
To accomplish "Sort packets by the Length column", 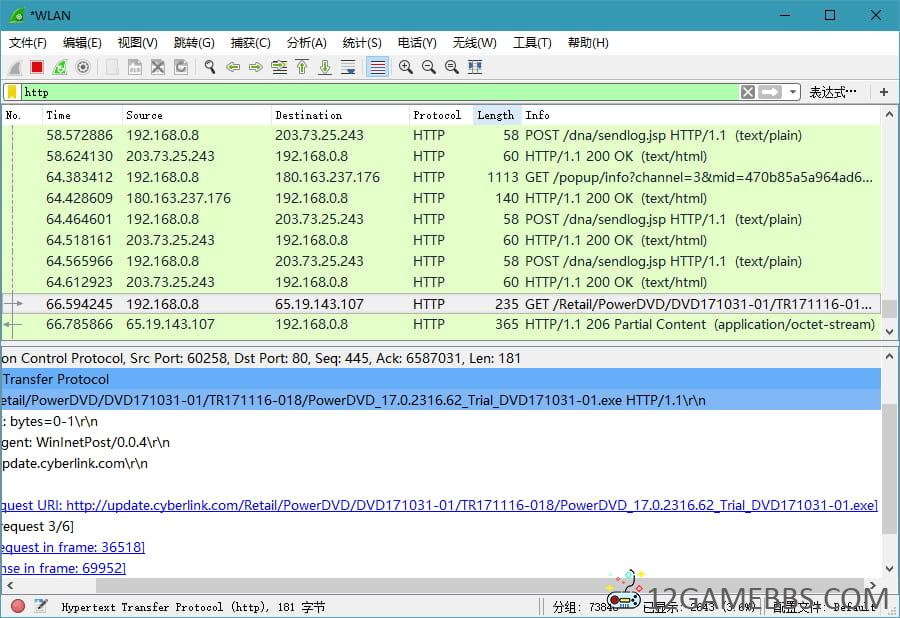I will pos(495,115).
